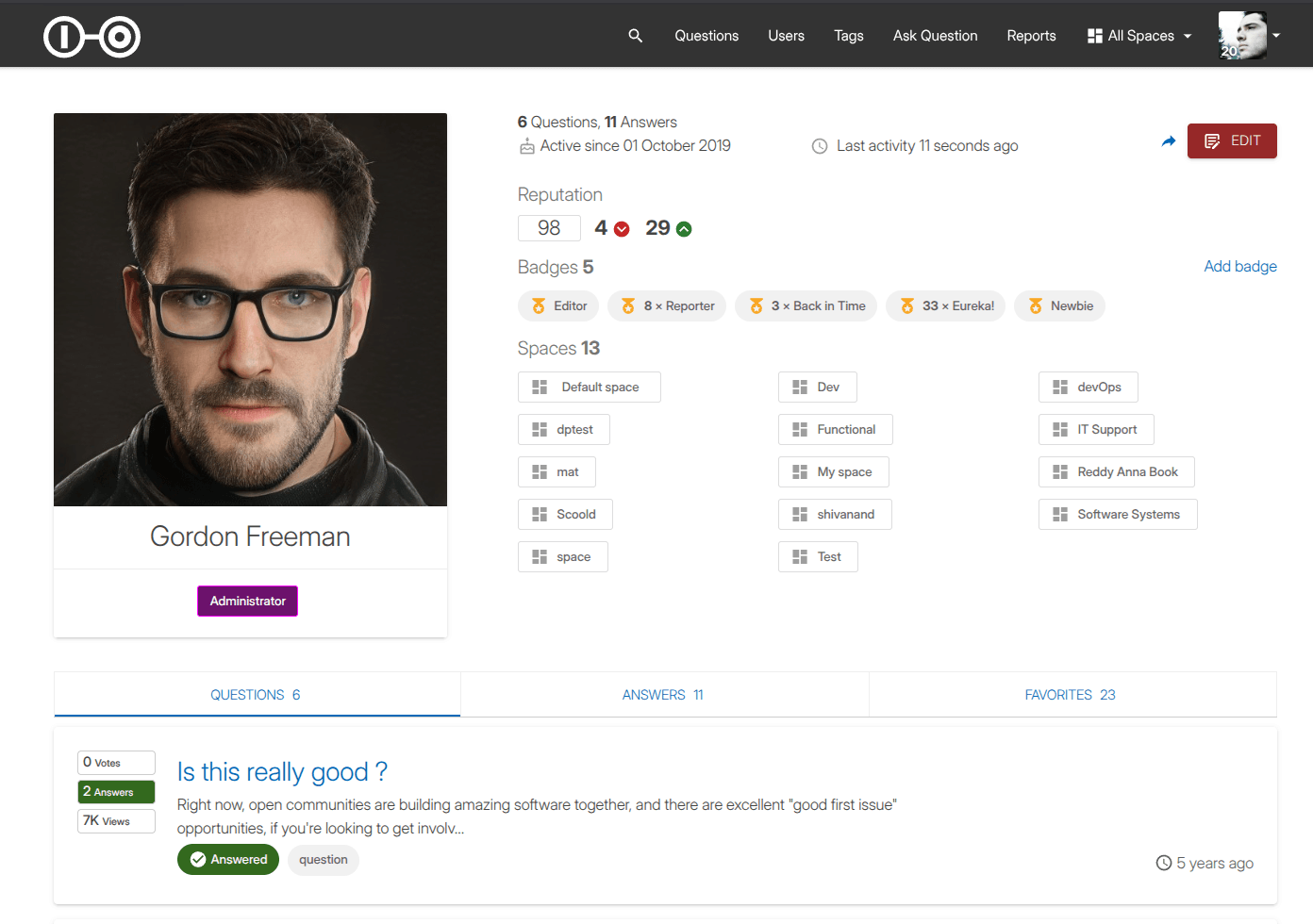Image resolution: width=1313 pixels, height=924 pixels.
Task: Select the QUESTIONS 6 tab
Action: (257, 695)
